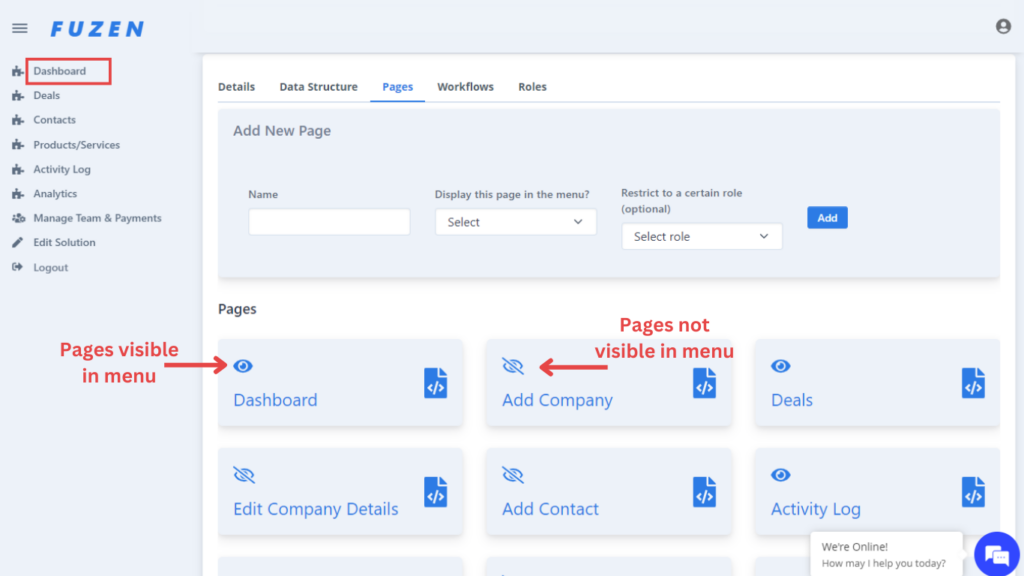
Task: Open the hamburger menu icon
Action: coord(20,28)
